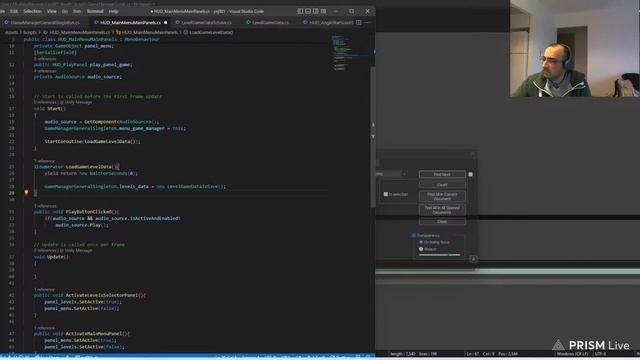The height and width of the screenshot is (360, 640).
Task: Switch to LevelGameDataToSave.cs tab
Action: [x=207, y=22]
